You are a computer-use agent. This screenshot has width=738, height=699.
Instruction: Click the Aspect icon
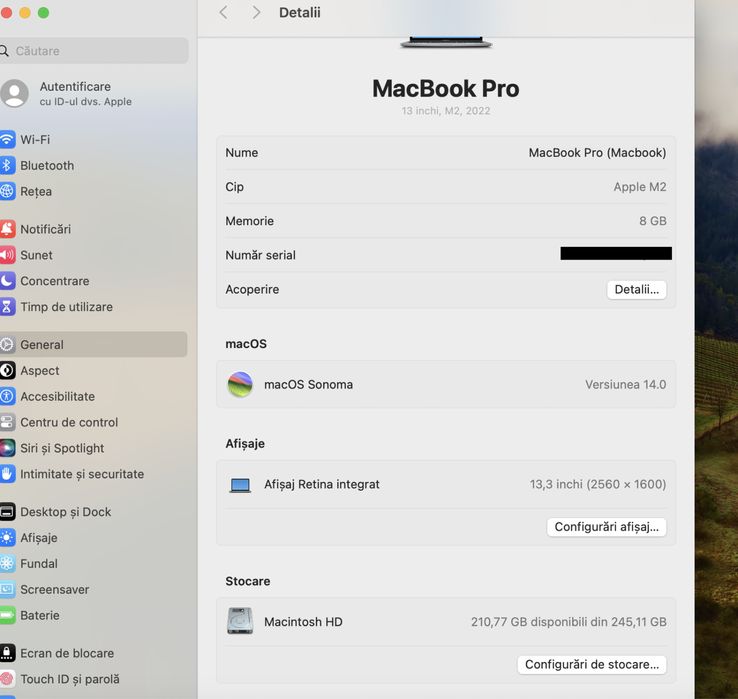[7, 370]
